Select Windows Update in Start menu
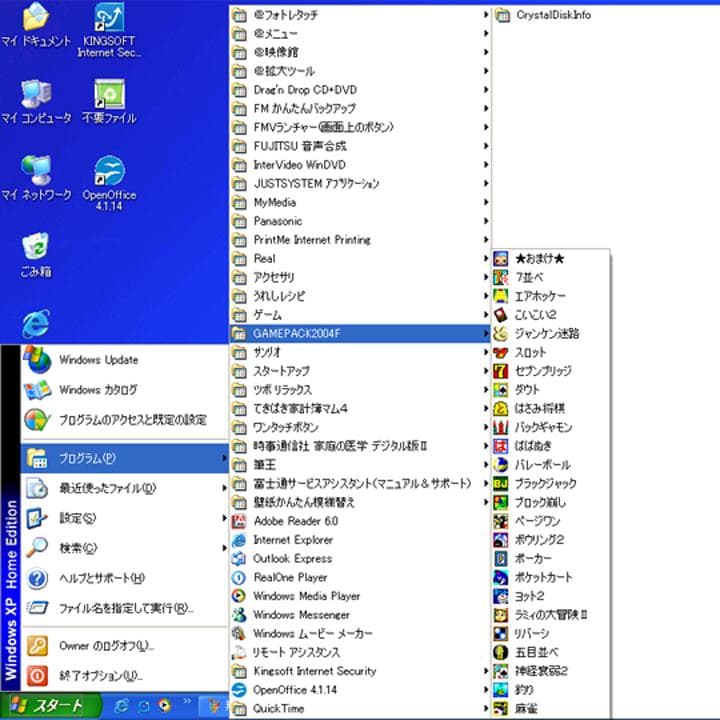This screenshot has height=720, width=720. click(125, 360)
